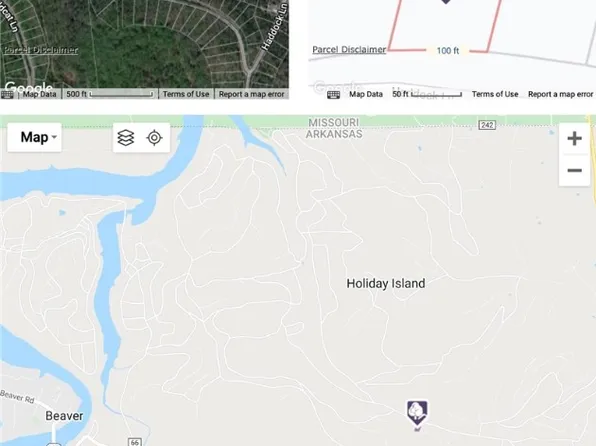This screenshot has width=596, height=446.
Task: Click Map Data on satellite map
Action: [x=40, y=94]
